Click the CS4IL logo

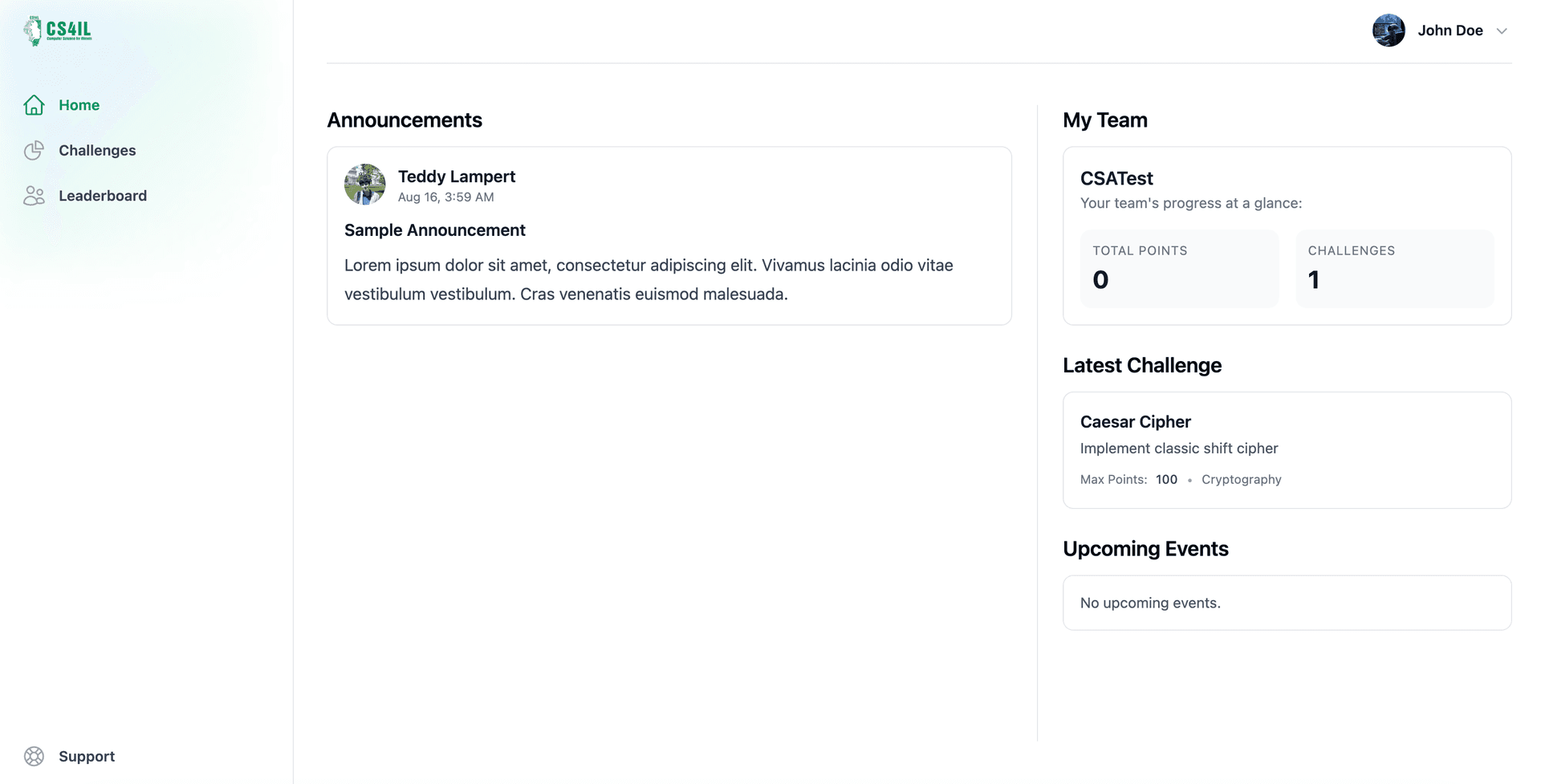click(58, 30)
